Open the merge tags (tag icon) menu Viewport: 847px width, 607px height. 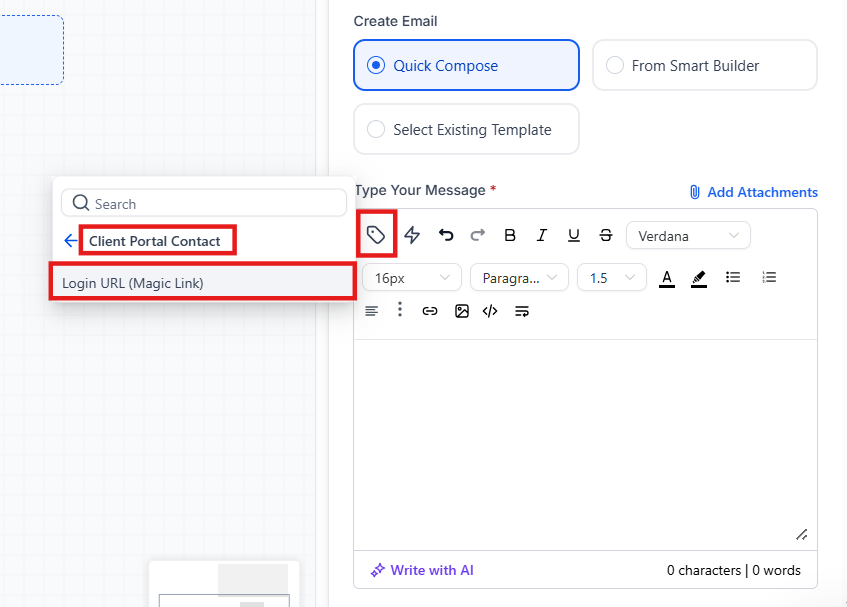coord(376,235)
